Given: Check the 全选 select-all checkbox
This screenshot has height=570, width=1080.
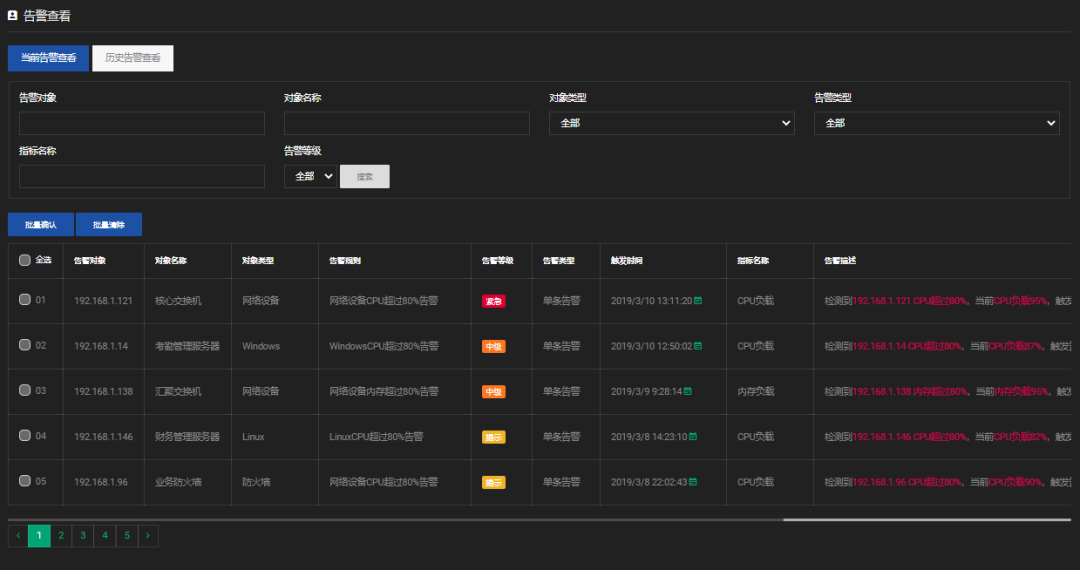Looking at the screenshot, I should 25,260.
